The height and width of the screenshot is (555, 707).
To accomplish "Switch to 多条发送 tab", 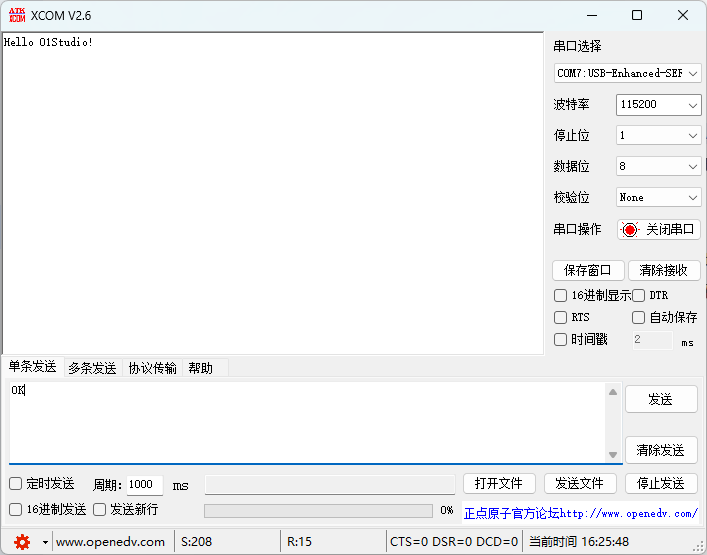I will click(92, 368).
